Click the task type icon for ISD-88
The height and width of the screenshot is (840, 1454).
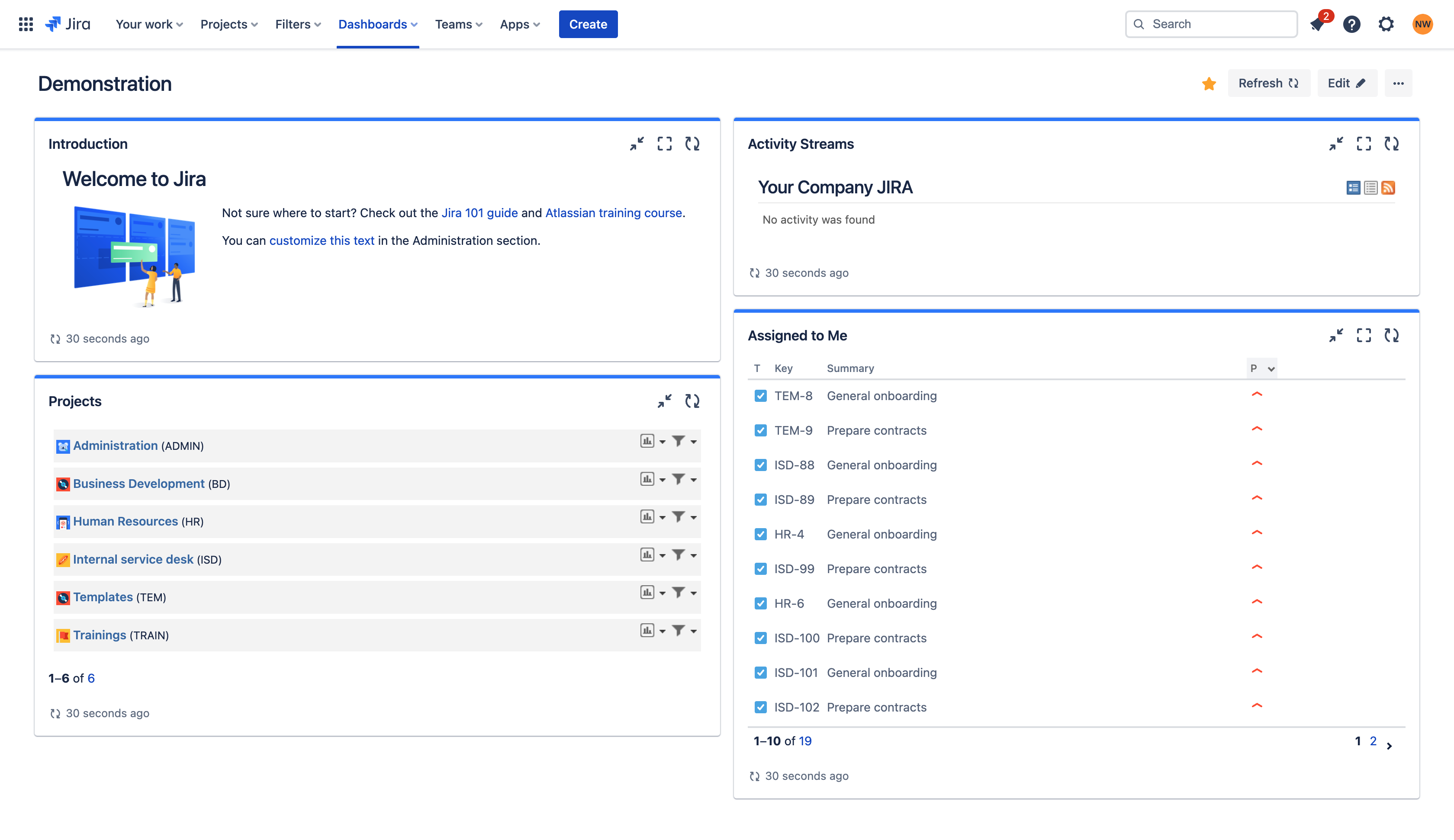tap(760, 465)
